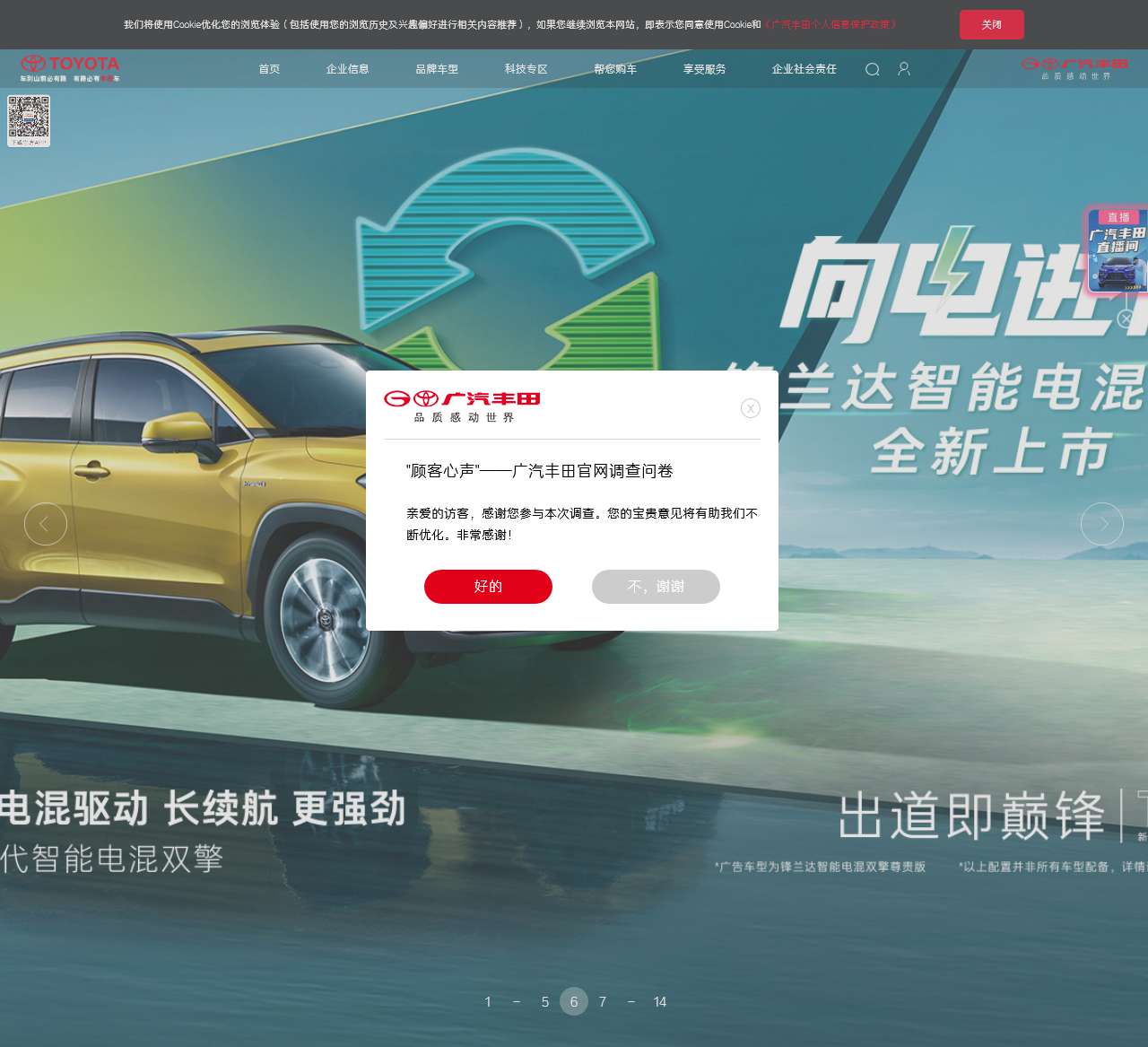Open the search magnifier icon
The image size is (1148, 1047).
tap(872, 69)
